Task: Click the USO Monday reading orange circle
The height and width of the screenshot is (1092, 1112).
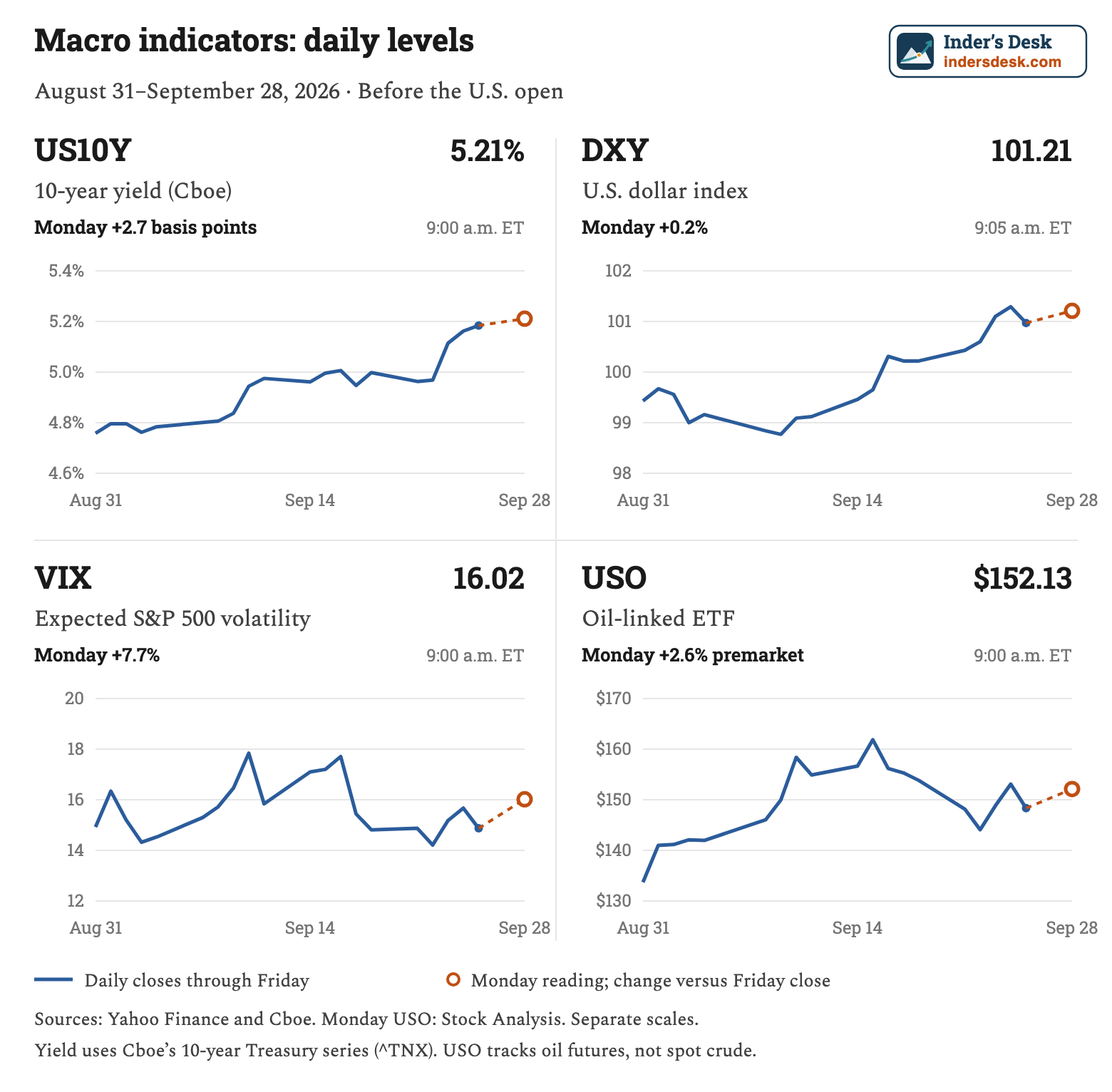Action: coord(1072,789)
